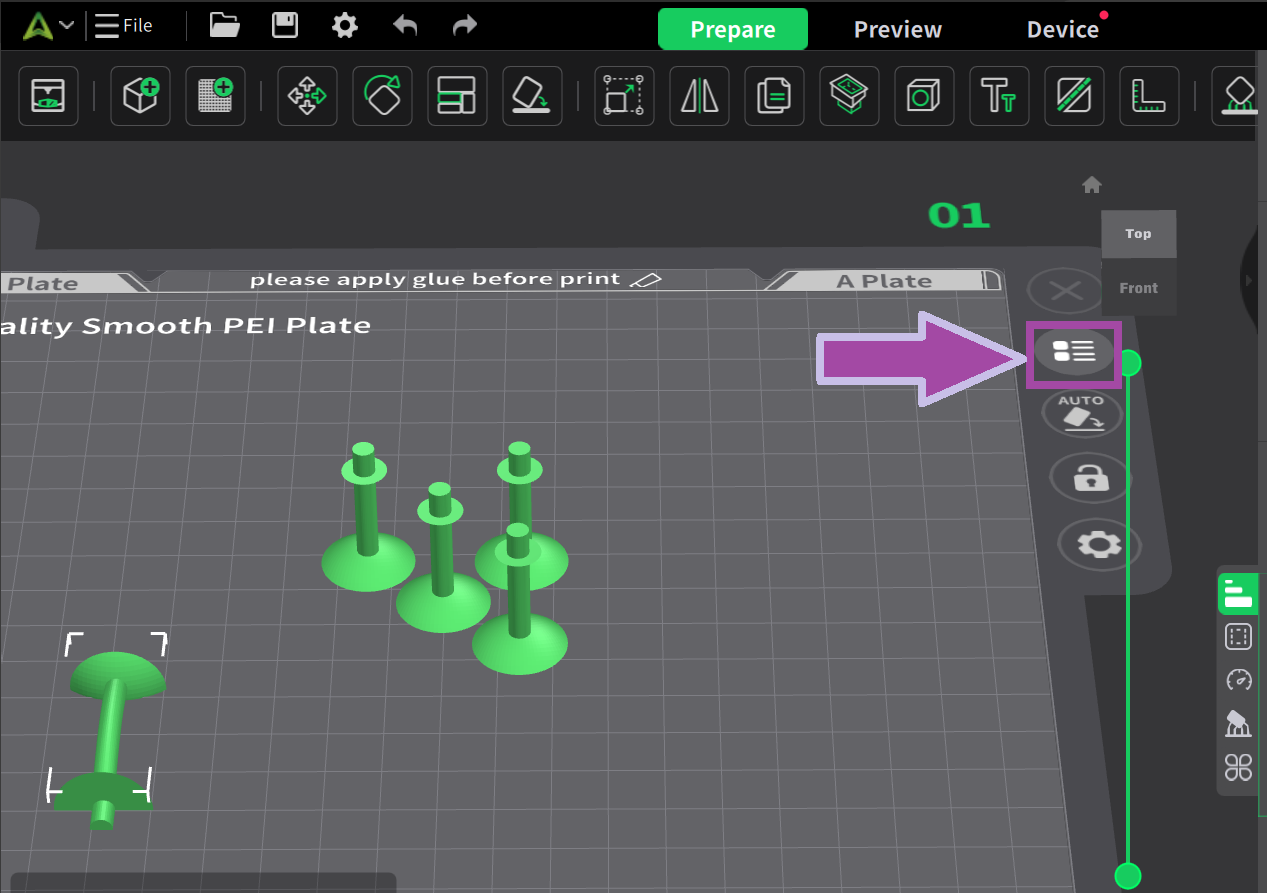Select the Rotate tool

click(x=382, y=96)
